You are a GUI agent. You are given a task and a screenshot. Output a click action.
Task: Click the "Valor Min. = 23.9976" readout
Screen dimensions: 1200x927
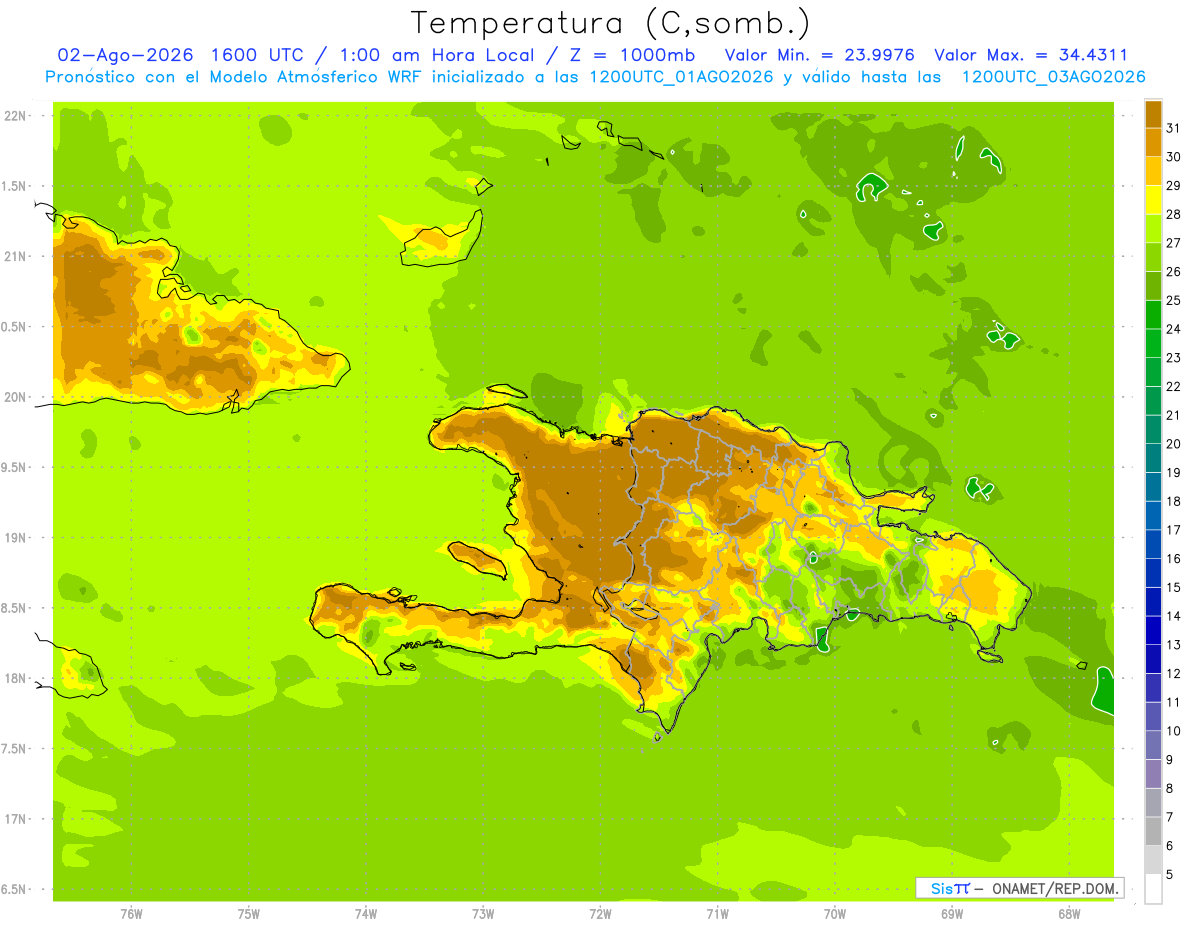819,55
